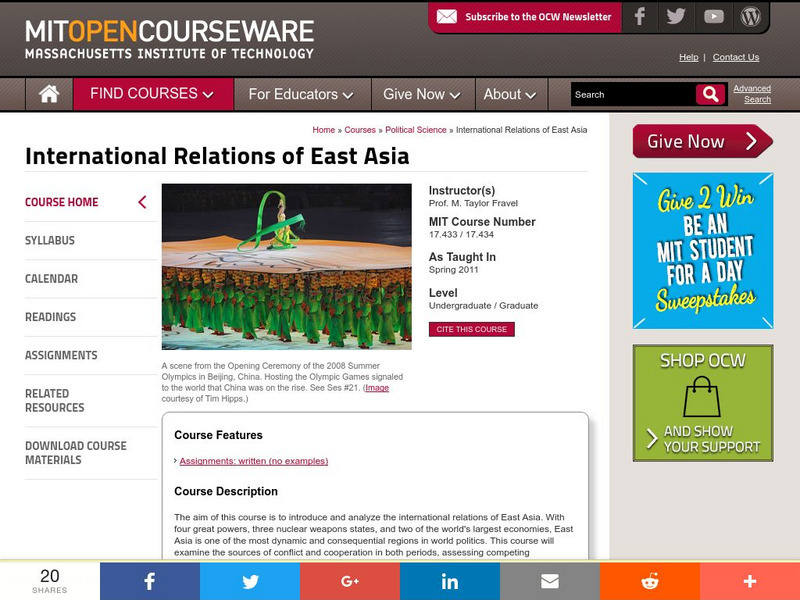Collapse the Course Home sidebar chevron
Screen dimensions: 800x600
coord(142,202)
